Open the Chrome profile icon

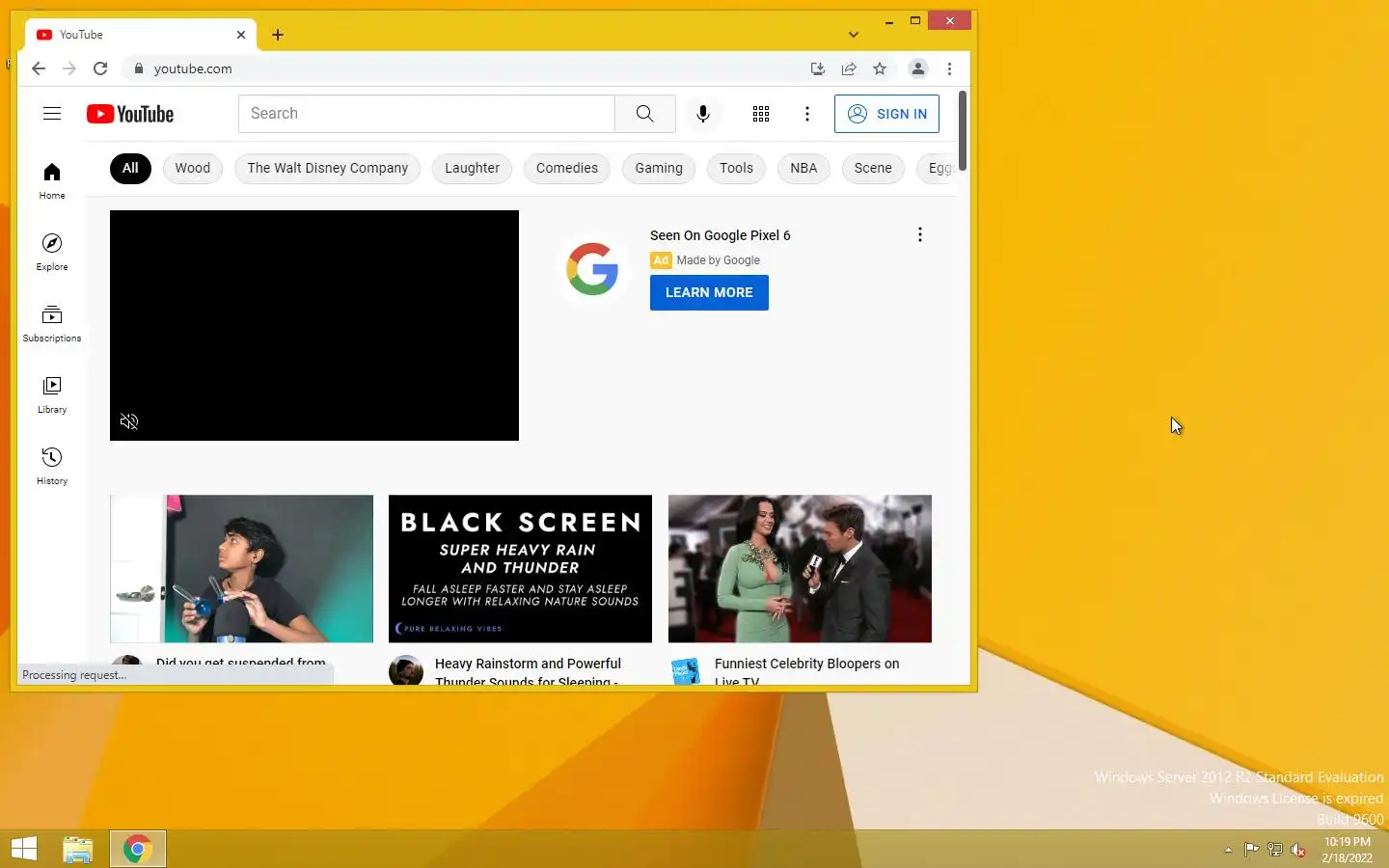[918, 68]
